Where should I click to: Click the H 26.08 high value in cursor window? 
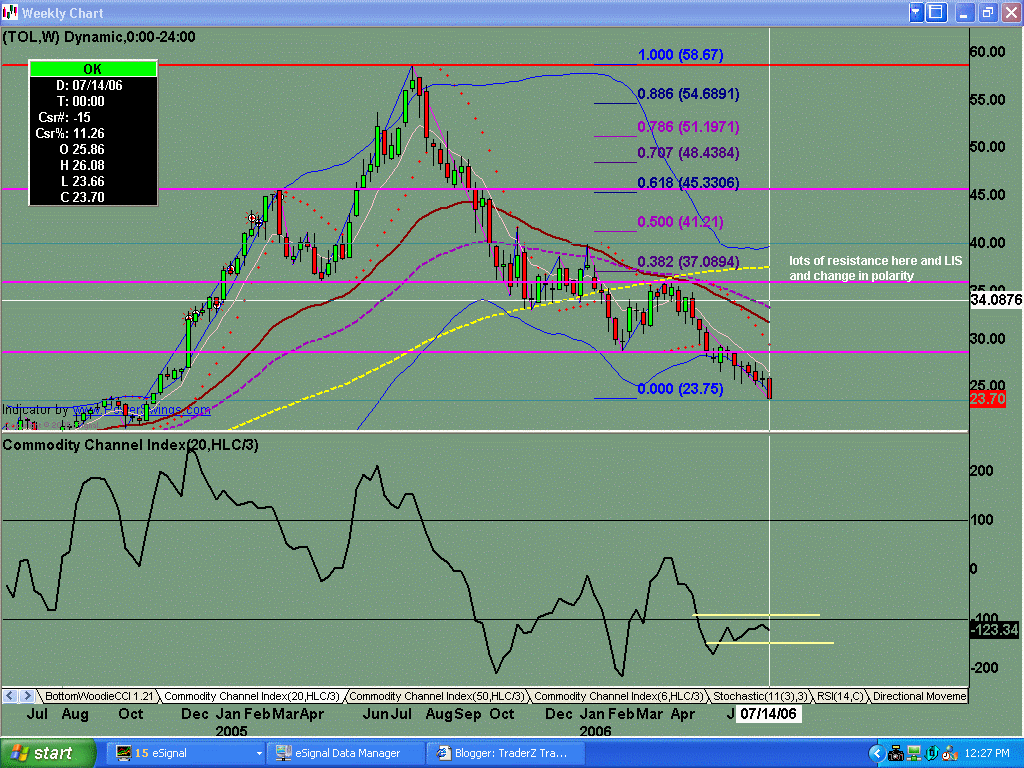pyautogui.click(x=82, y=165)
